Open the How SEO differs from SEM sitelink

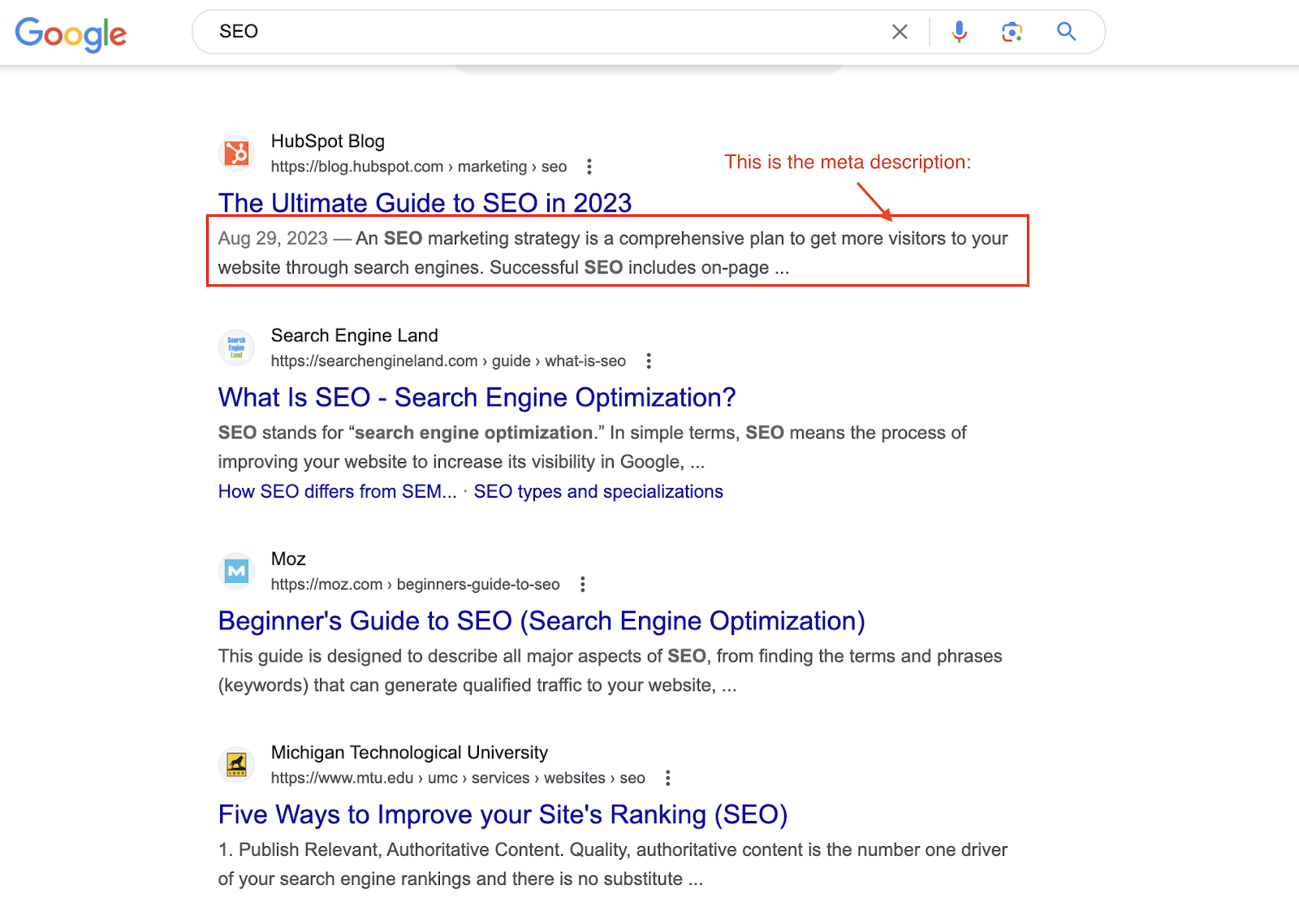click(338, 491)
